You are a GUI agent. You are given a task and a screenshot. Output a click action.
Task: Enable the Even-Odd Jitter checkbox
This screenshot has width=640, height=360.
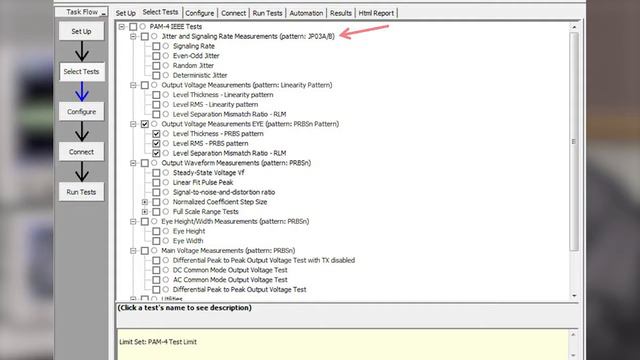pyautogui.click(x=156, y=56)
